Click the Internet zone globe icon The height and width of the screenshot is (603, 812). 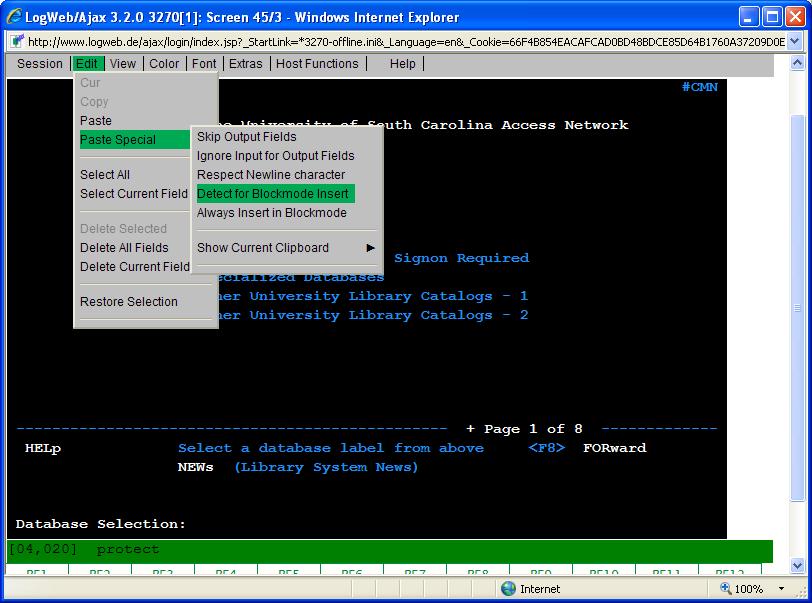point(509,588)
